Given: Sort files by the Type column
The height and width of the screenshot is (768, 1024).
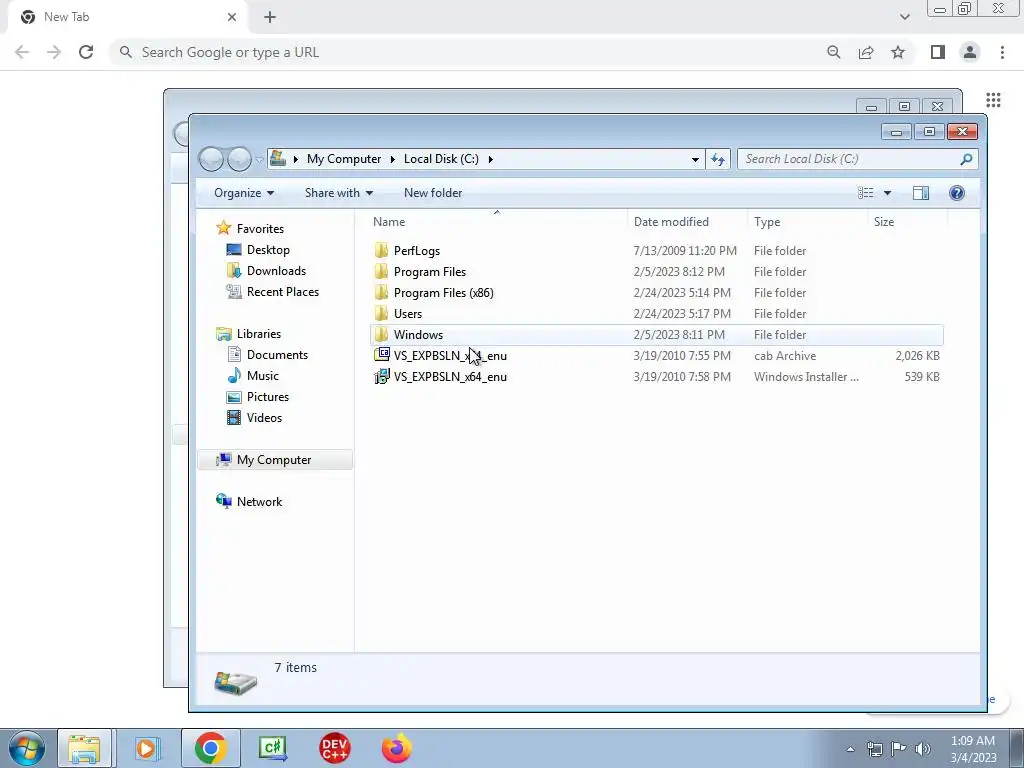Looking at the screenshot, I should (x=808, y=221).
